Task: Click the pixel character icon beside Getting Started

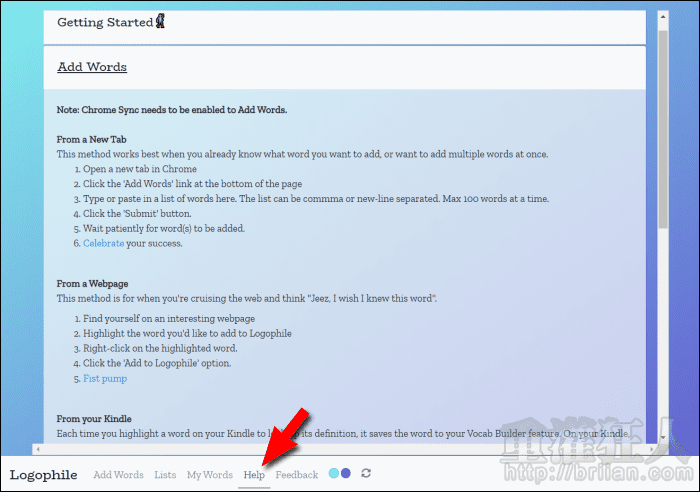Action: click(160, 21)
